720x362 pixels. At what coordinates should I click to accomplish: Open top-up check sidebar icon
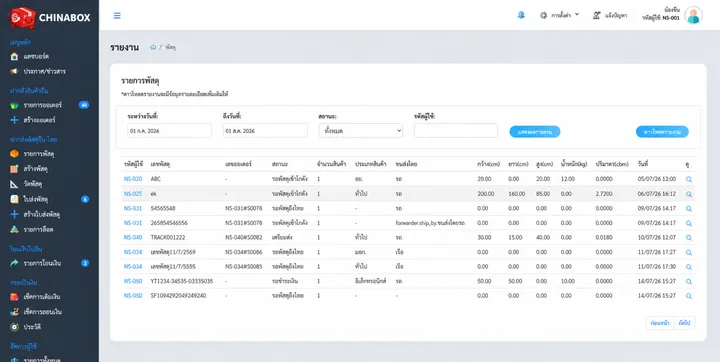click(14, 297)
